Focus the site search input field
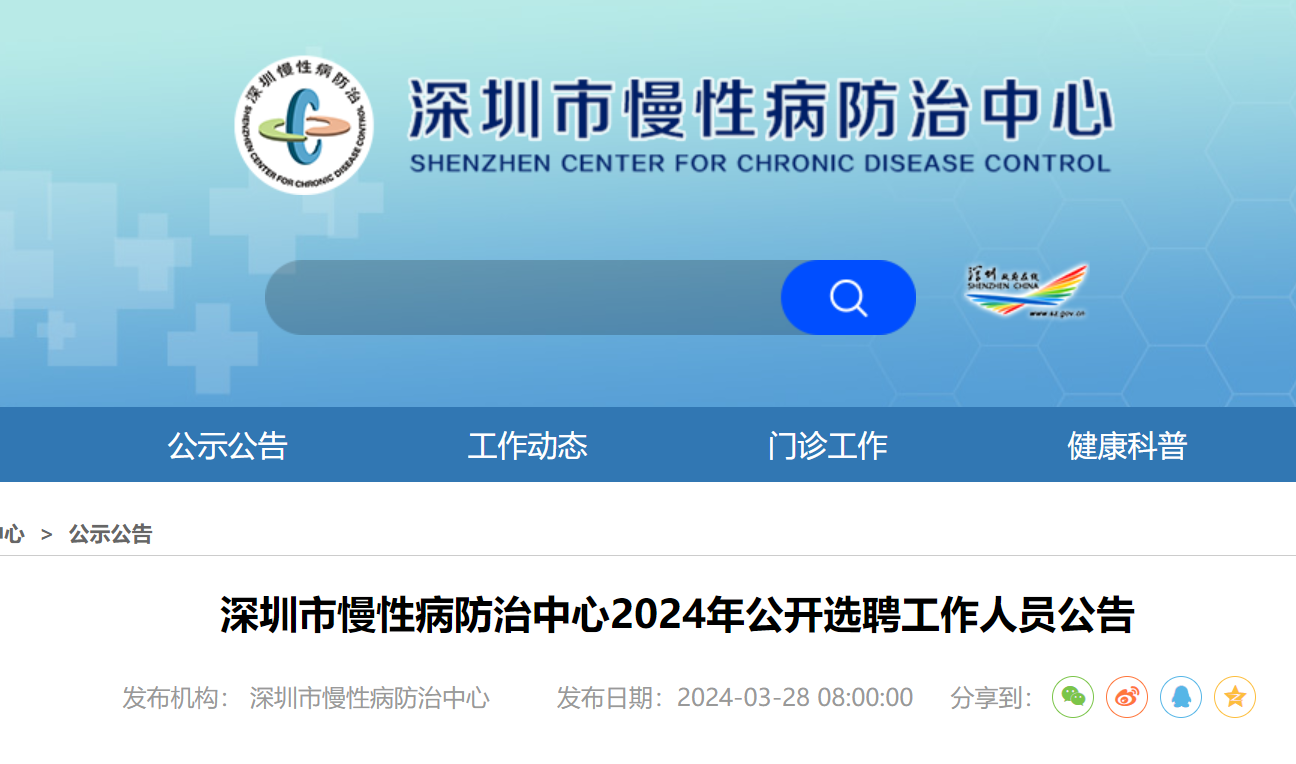Screen dimensions: 1296x764 523,298
